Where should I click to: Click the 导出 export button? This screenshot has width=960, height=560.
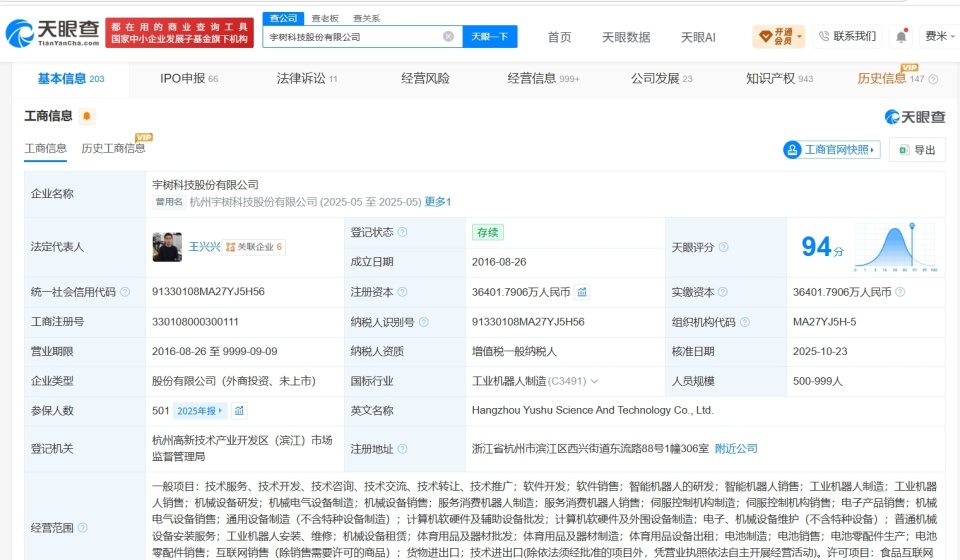tap(917, 150)
